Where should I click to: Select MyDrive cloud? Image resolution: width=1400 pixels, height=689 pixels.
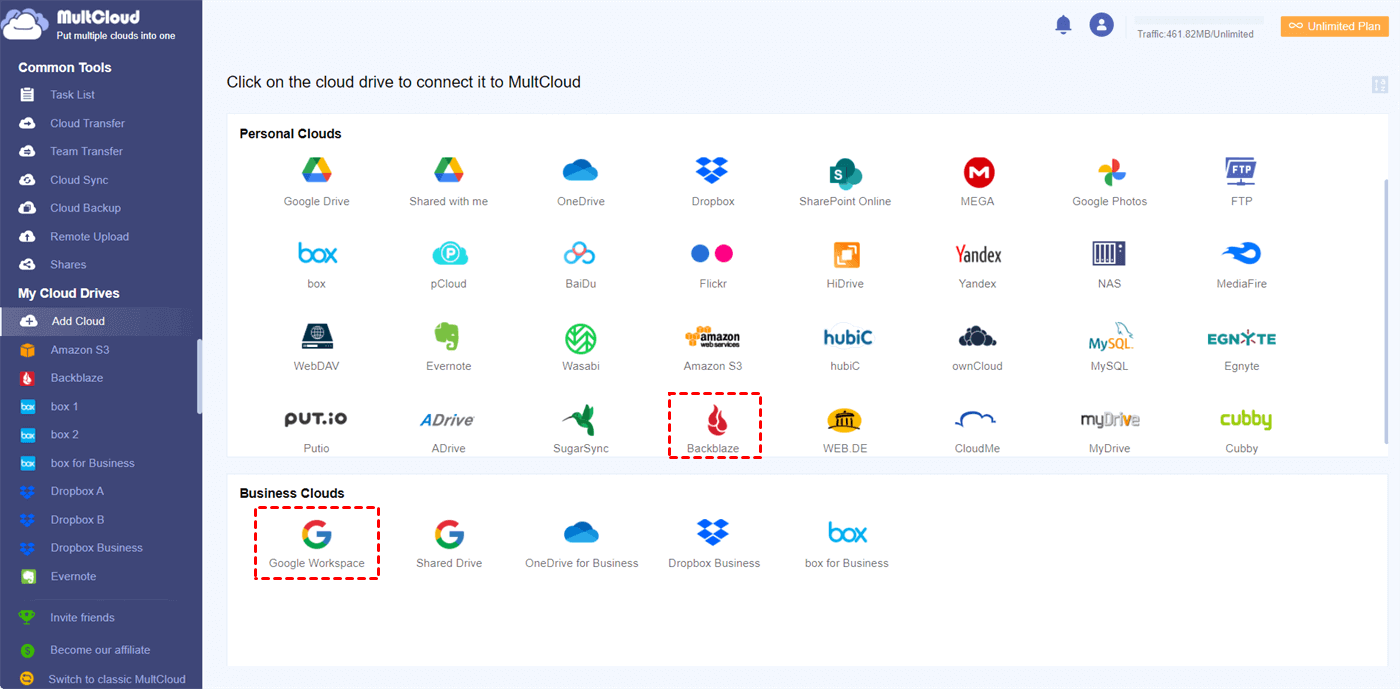point(1110,430)
